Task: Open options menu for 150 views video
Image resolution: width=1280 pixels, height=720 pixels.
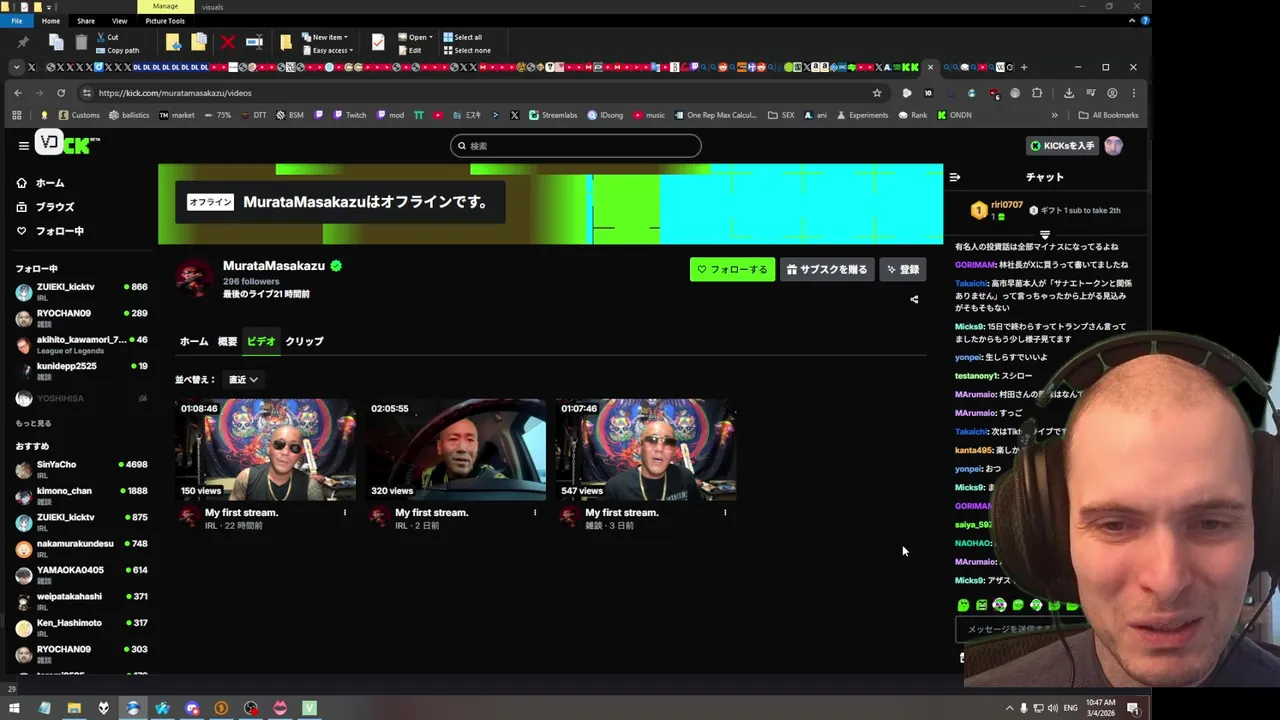Action: pyautogui.click(x=345, y=513)
